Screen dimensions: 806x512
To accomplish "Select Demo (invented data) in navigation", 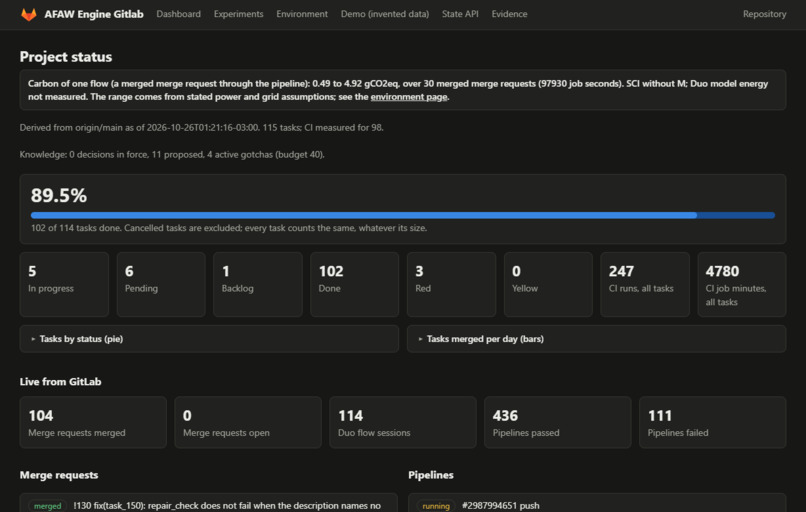I will (x=384, y=14).
